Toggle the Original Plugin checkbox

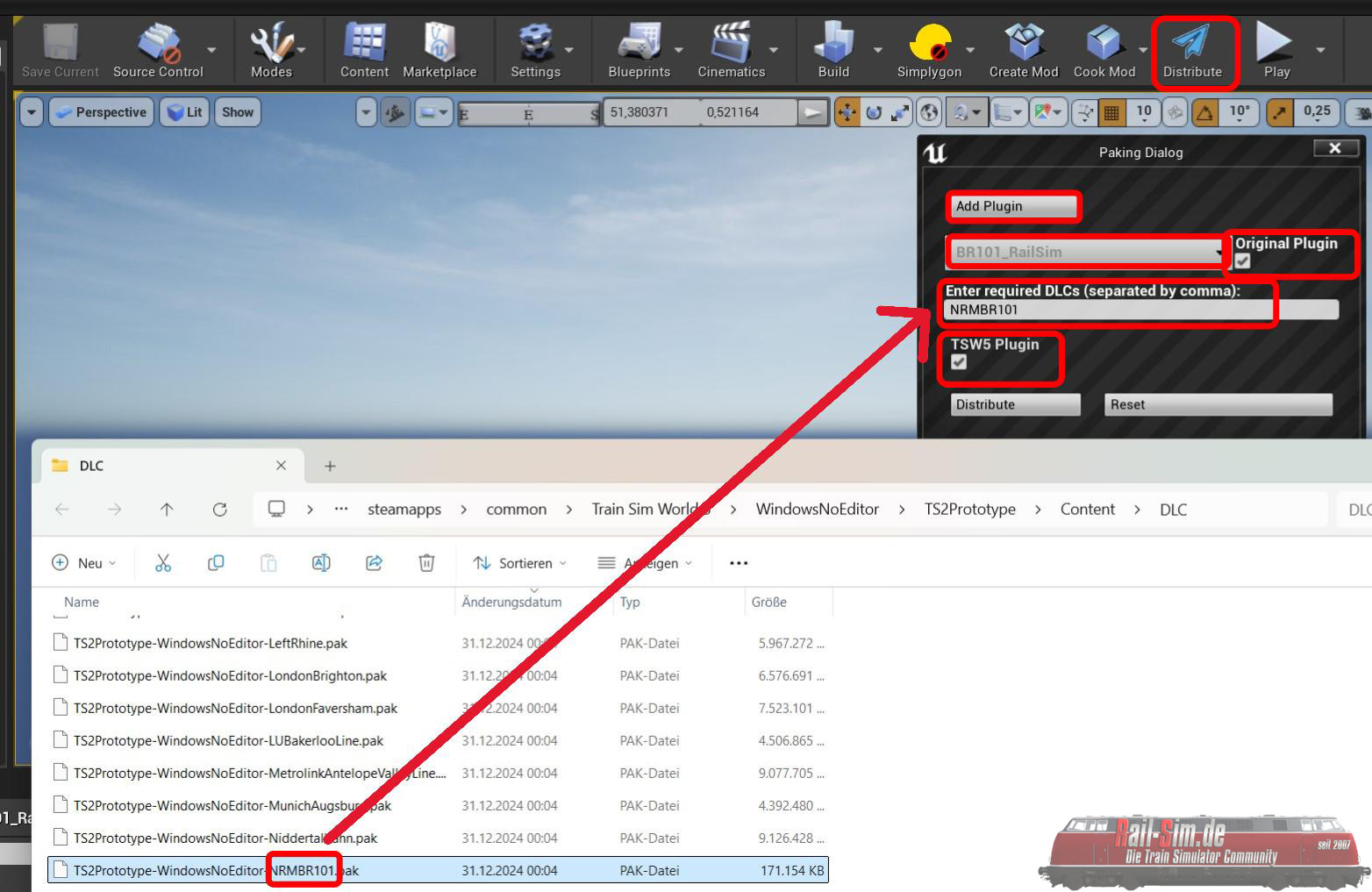click(1242, 261)
